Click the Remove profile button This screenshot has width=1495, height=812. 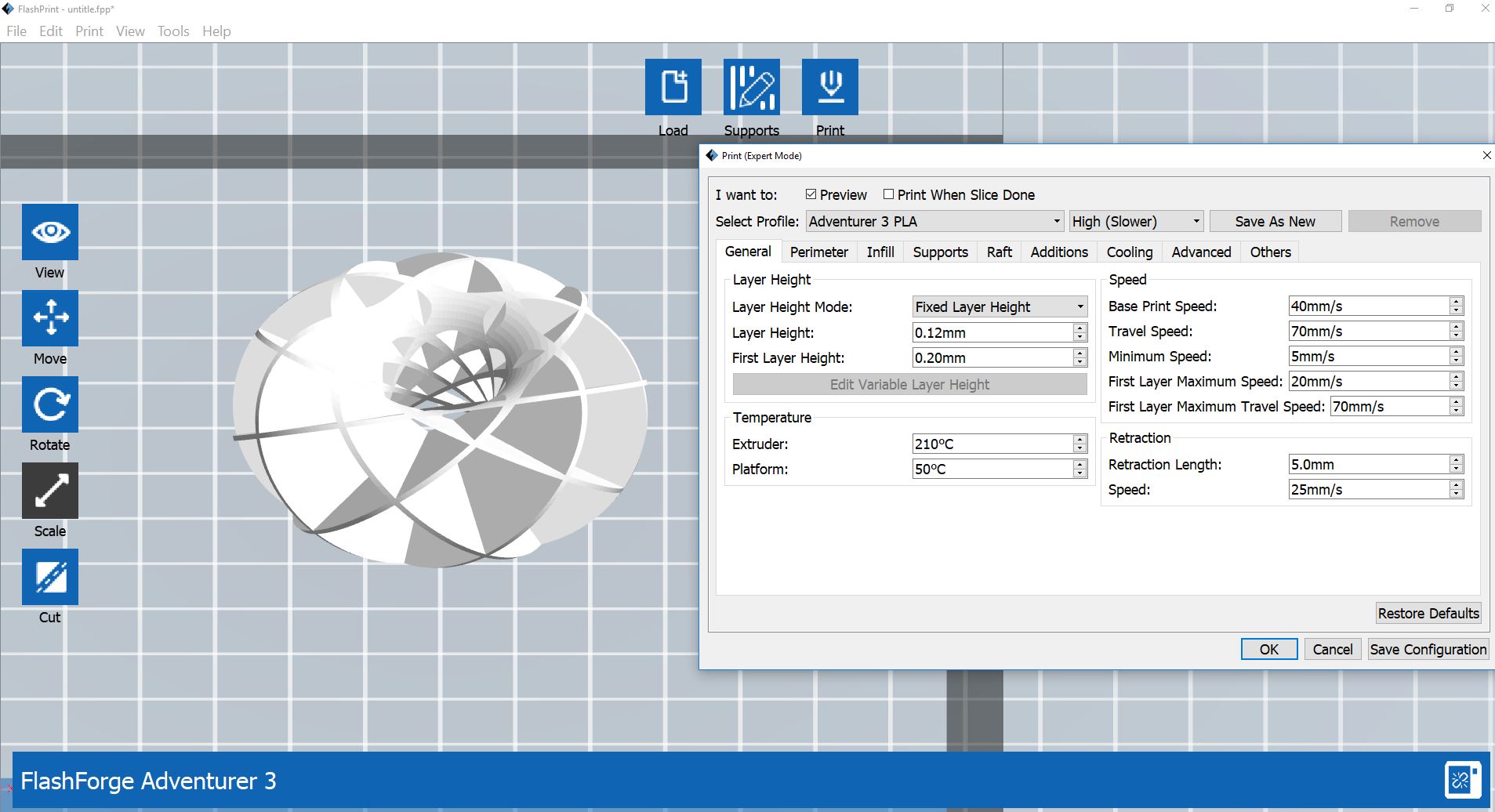[x=1414, y=221]
